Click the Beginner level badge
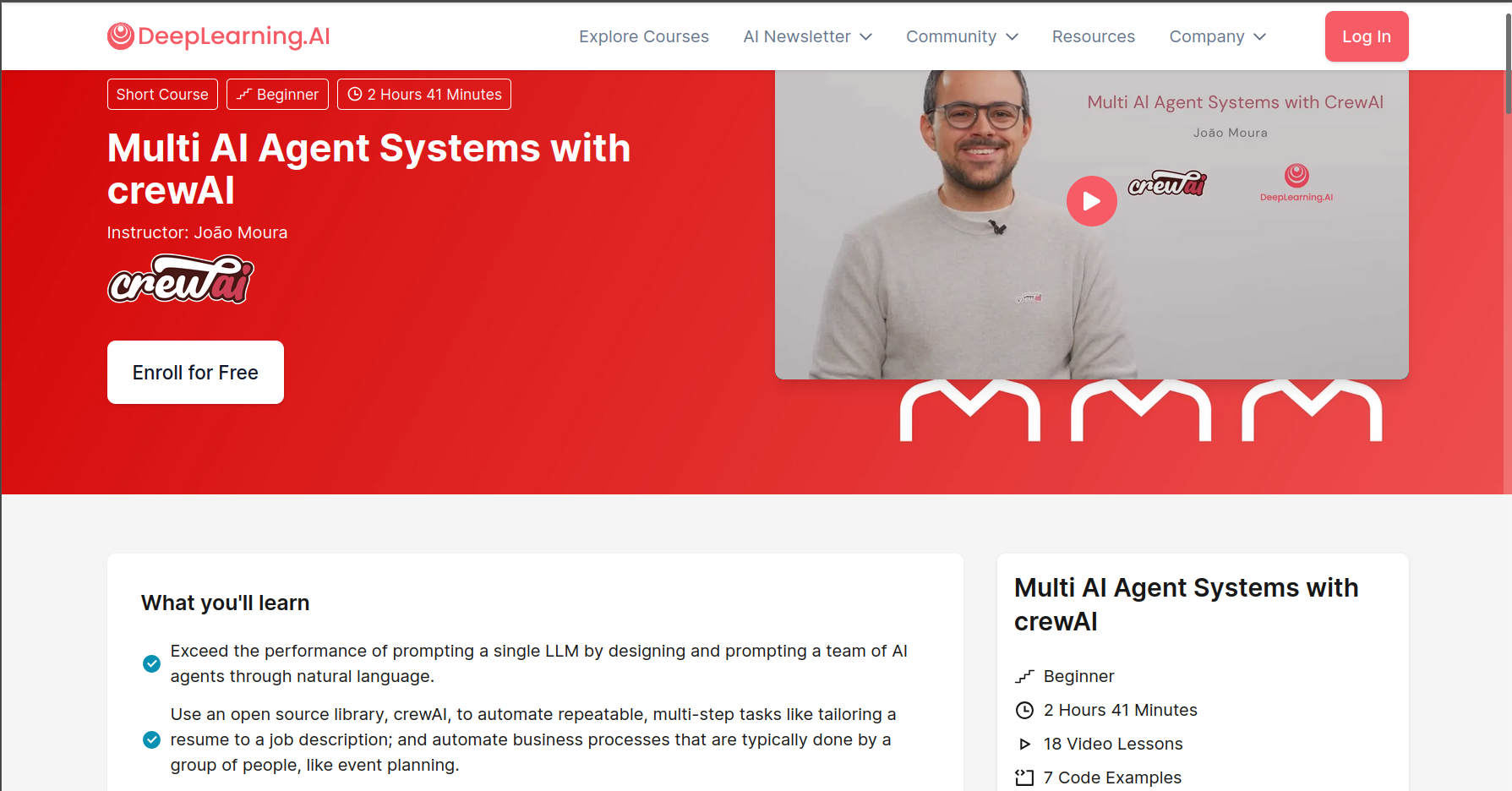 tap(277, 95)
